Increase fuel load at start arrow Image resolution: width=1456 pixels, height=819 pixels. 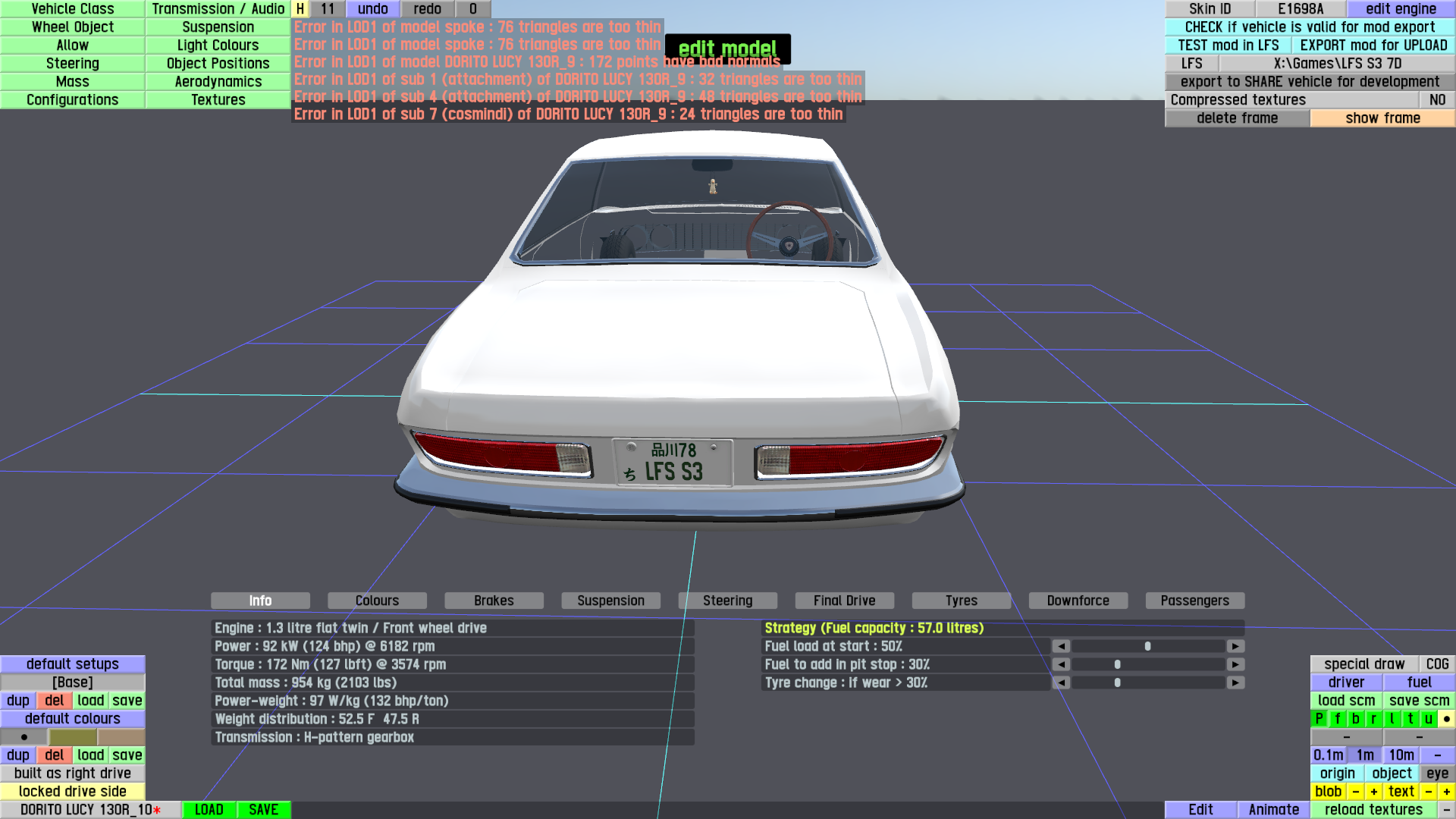pyautogui.click(x=1235, y=646)
